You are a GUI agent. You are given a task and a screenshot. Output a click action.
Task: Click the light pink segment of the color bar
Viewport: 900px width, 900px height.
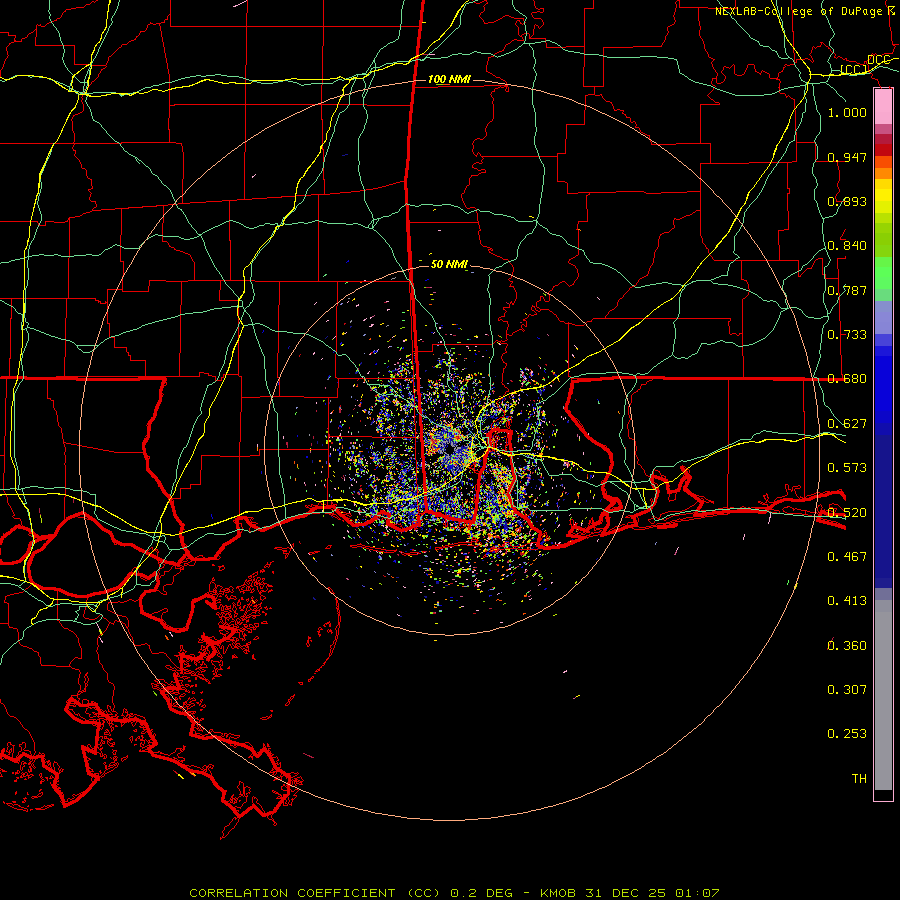(x=883, y=107)
